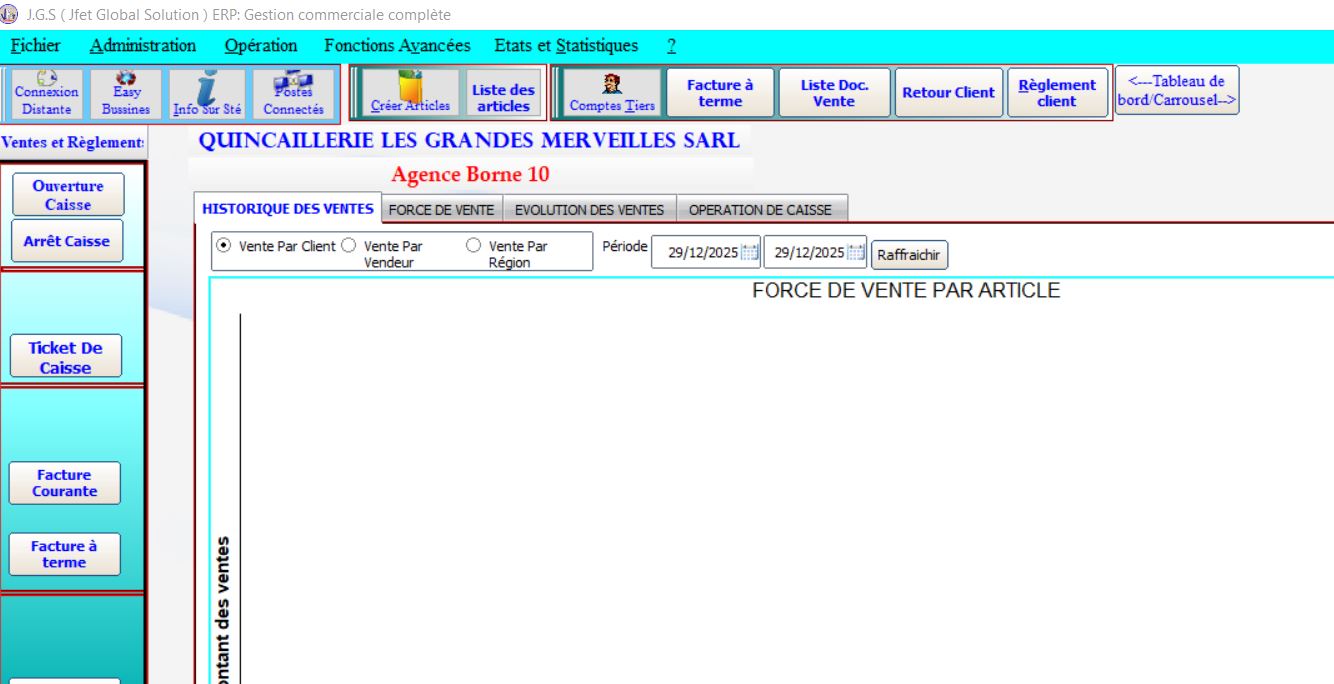Click Ouverture Caisse button in sidebar
This screenshot has width=1334, height=684.
point(68,195)
